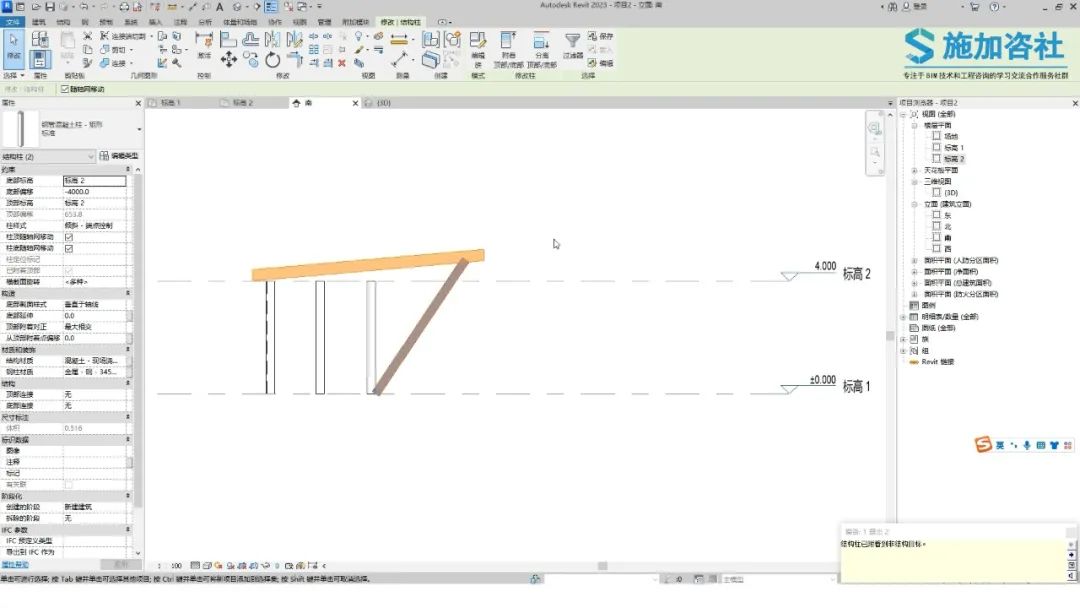Click the drawing area vertical scrollbar
Image resolution: width=1080 pixels, height=608 pixels.
pos(889,336)
